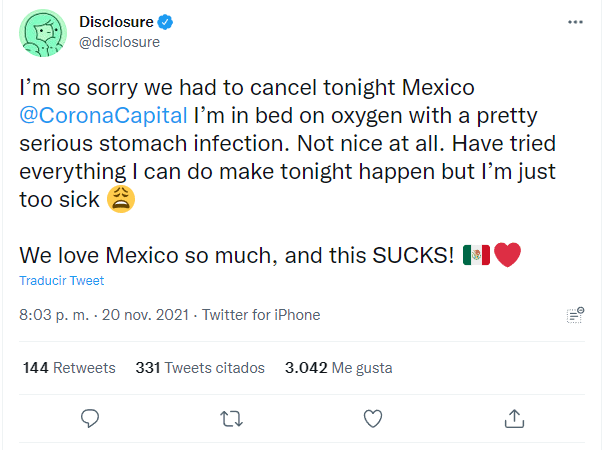Screen dimensions: 607x450
Task: Click Traducir Tweet to translate
Action: pyautogui.click(x=62, y=281)
